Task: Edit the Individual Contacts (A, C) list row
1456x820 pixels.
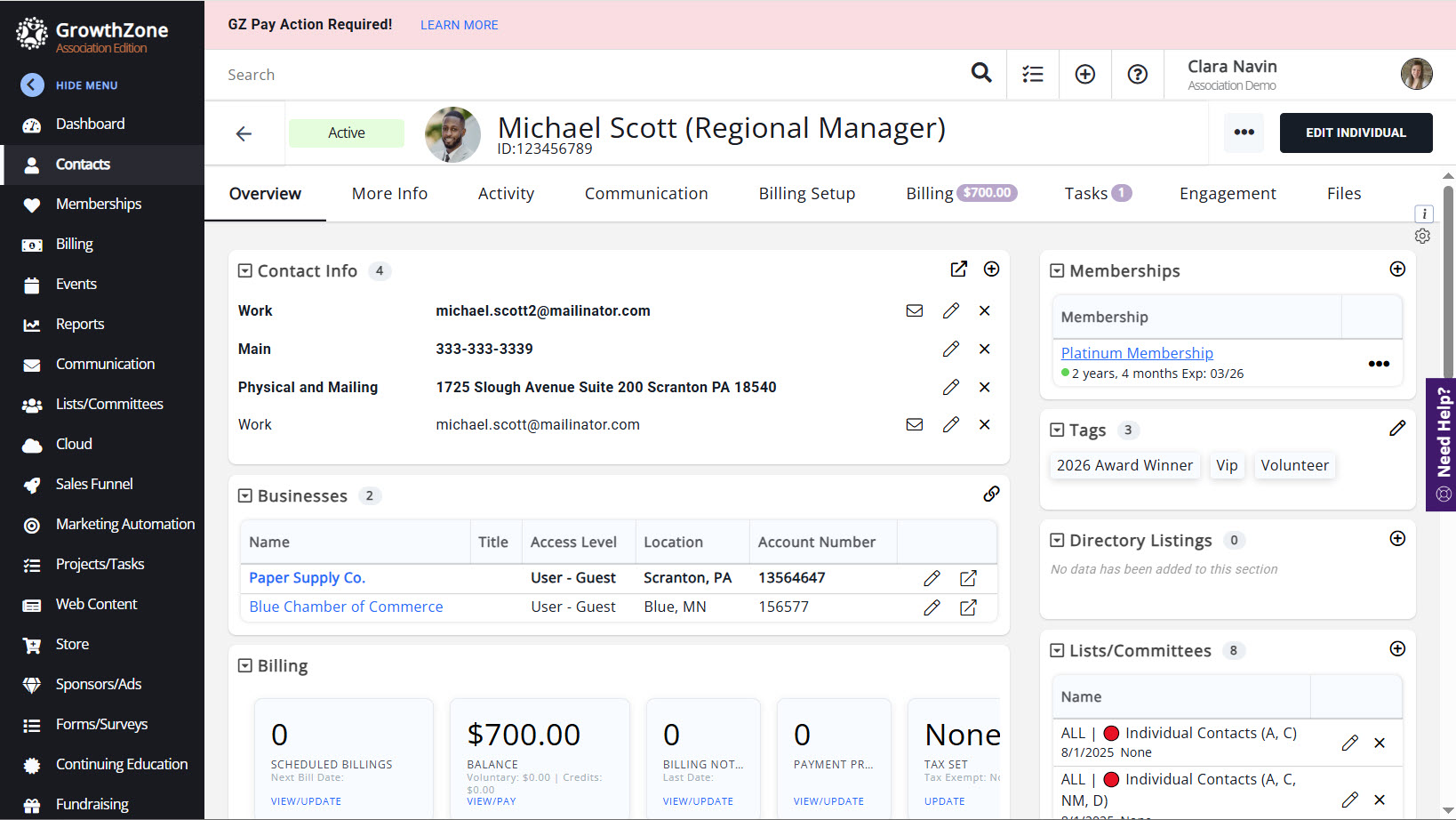Action: [1349, 743]
